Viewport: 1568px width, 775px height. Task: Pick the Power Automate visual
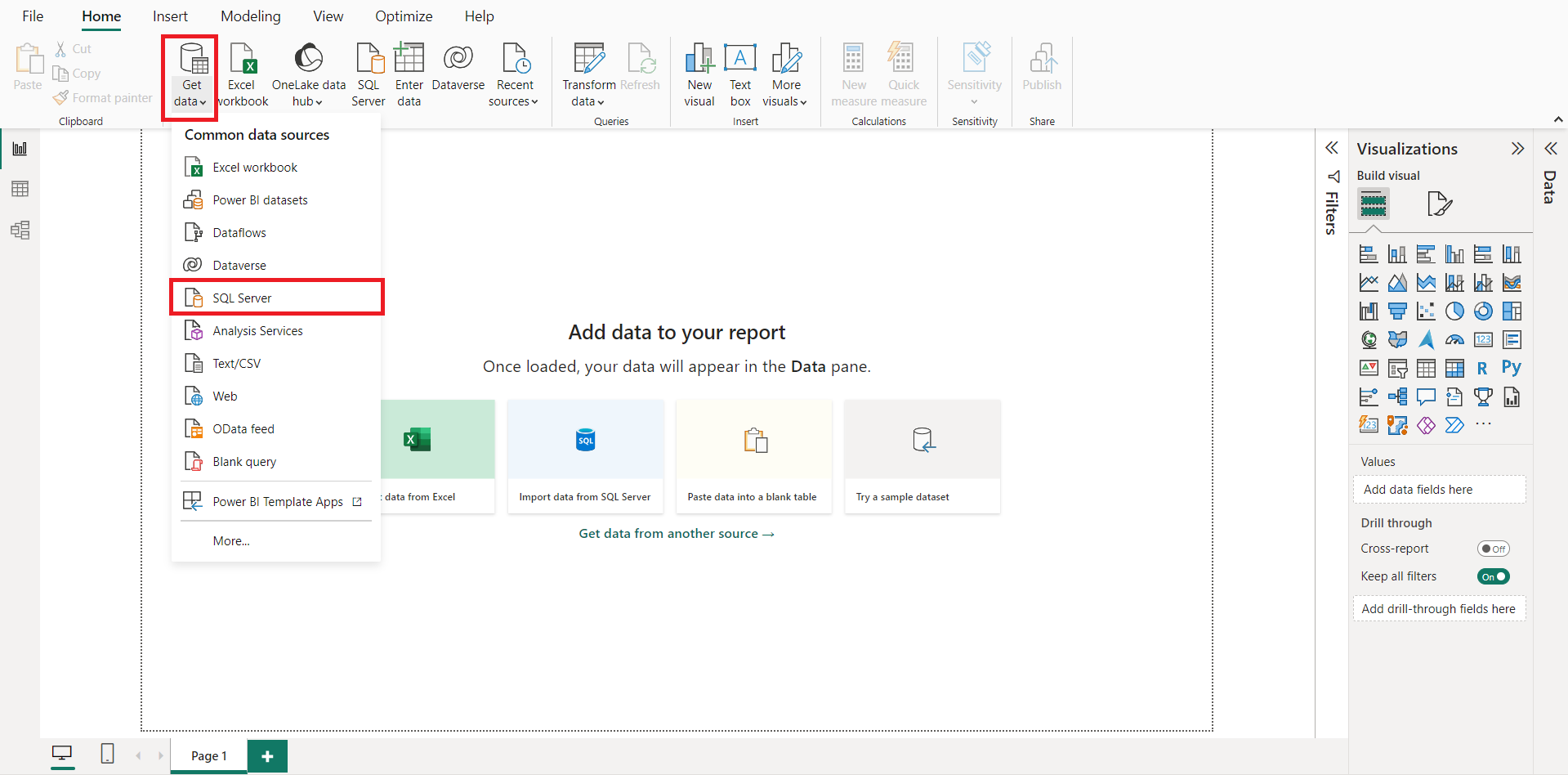point(1454,425)
